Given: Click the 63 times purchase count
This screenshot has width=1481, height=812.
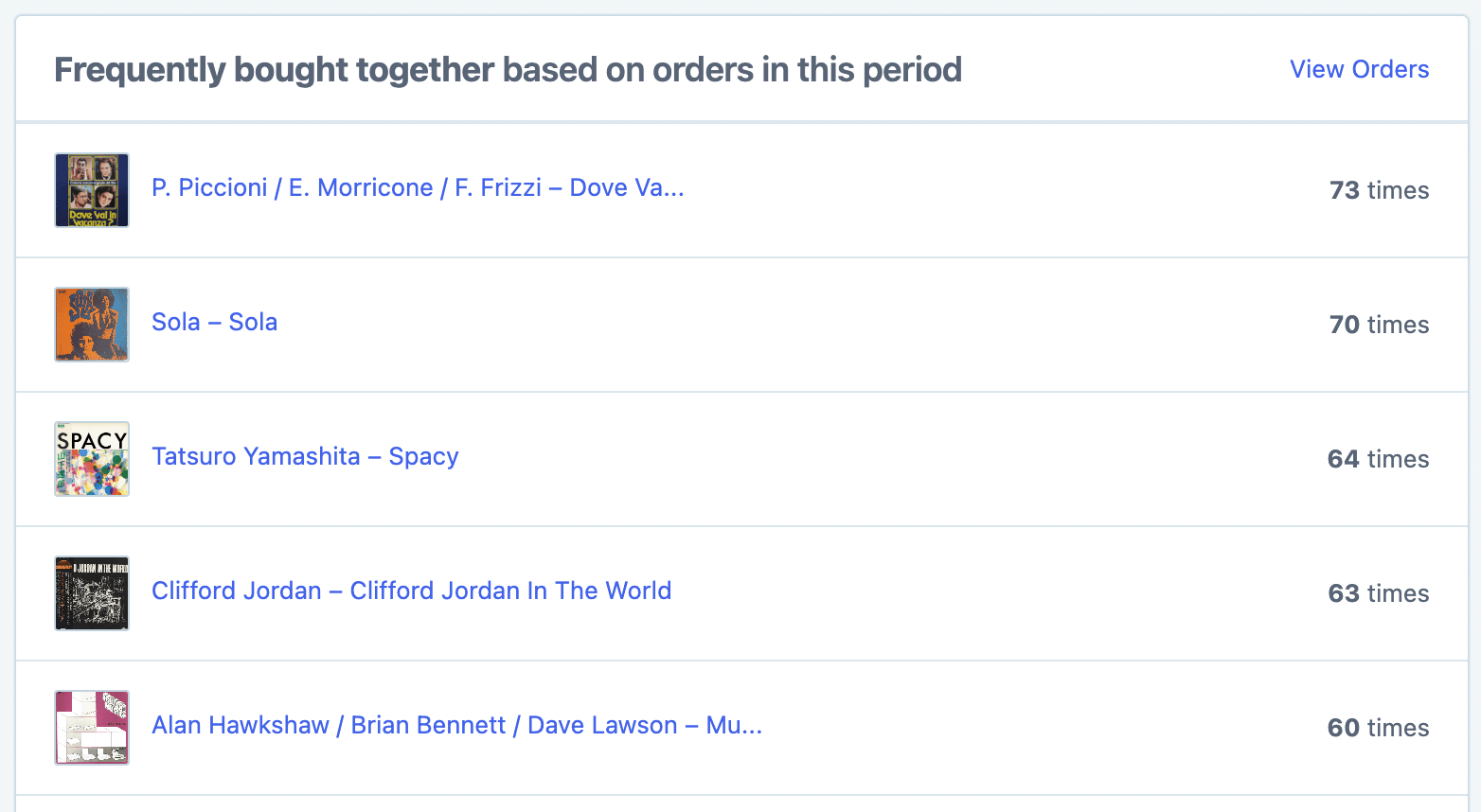Looking at the screenshot, I should [x=1378, y=593].
